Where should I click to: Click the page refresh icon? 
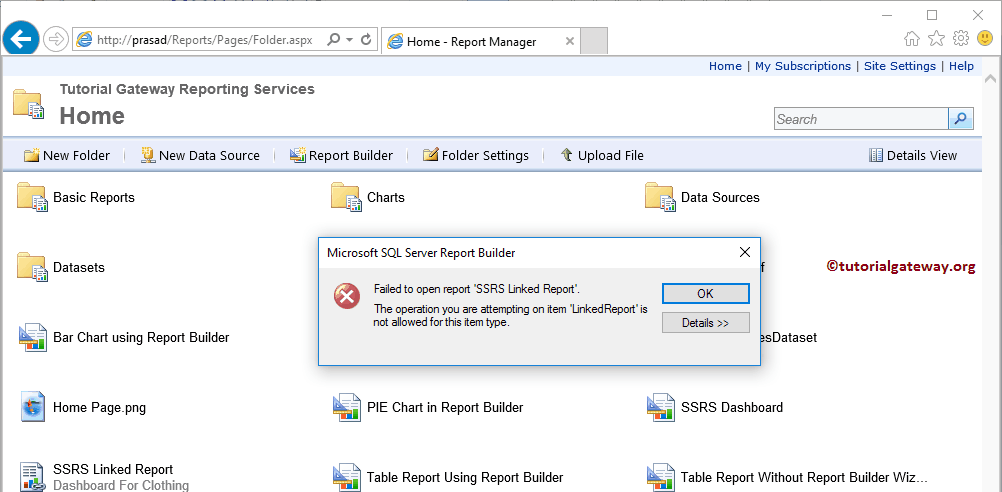[x=366, y=40]
